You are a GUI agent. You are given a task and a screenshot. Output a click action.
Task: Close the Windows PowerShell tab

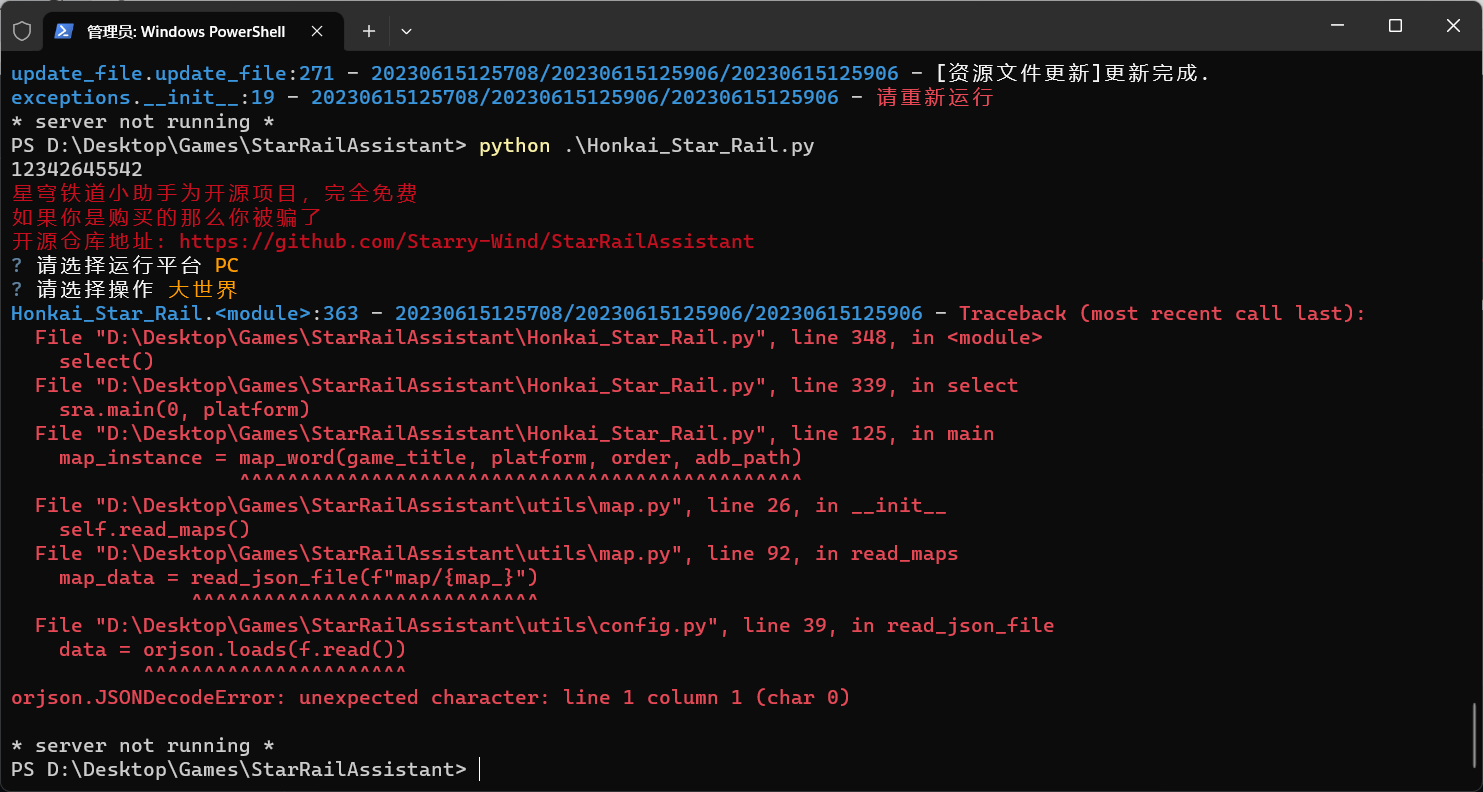pos(317,31)
